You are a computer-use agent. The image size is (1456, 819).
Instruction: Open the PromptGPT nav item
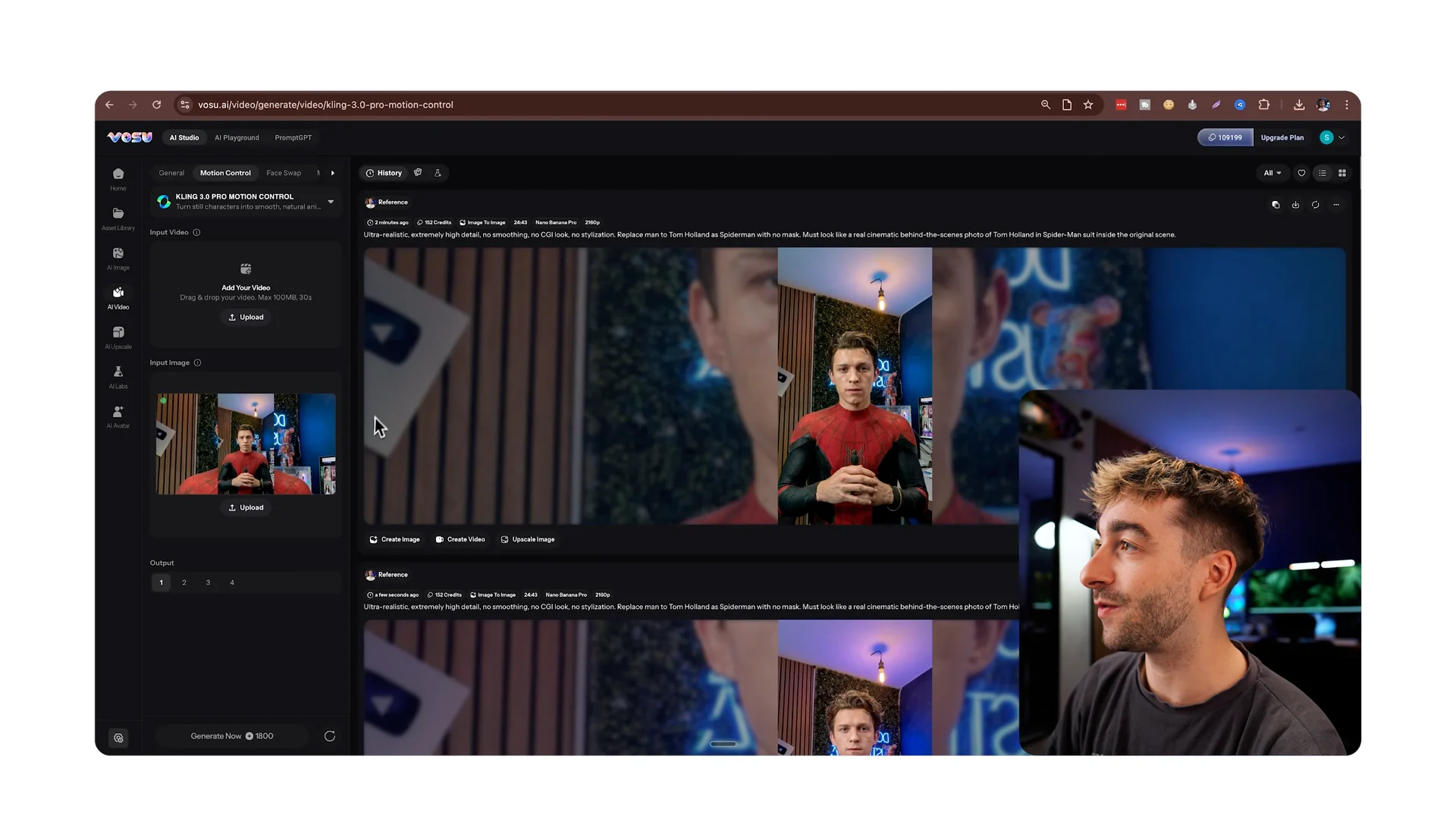293,138
